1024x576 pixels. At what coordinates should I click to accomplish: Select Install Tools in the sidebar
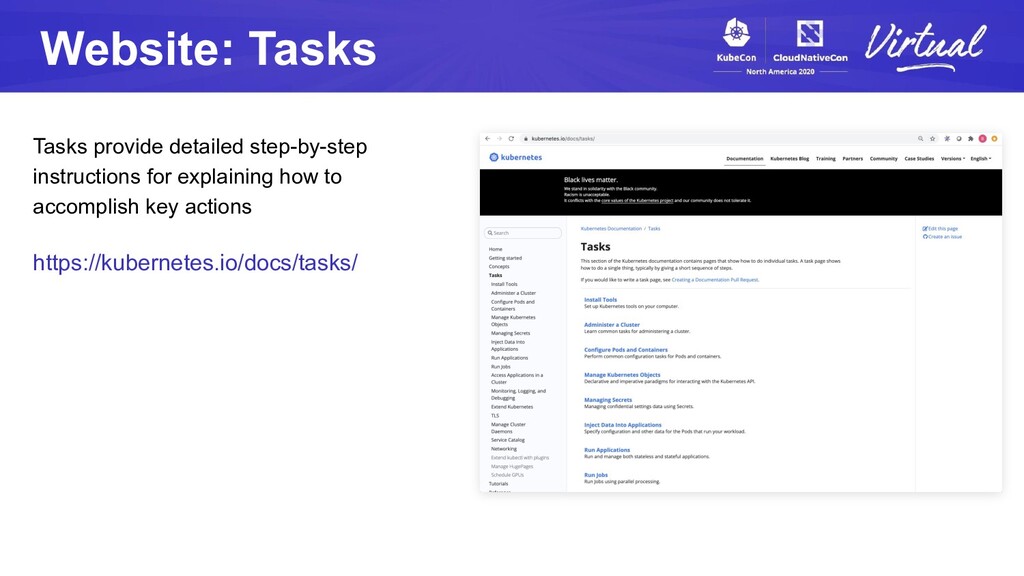click(x=504, y=284)
